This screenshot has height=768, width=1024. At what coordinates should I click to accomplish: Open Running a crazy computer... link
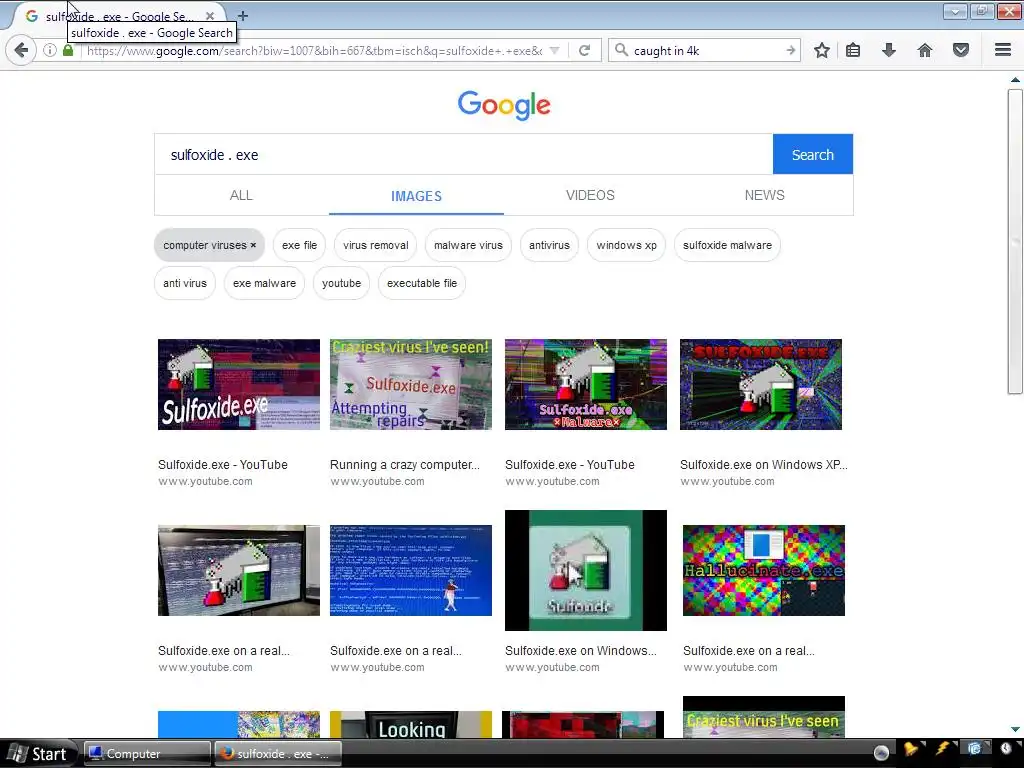coord(404,465)
